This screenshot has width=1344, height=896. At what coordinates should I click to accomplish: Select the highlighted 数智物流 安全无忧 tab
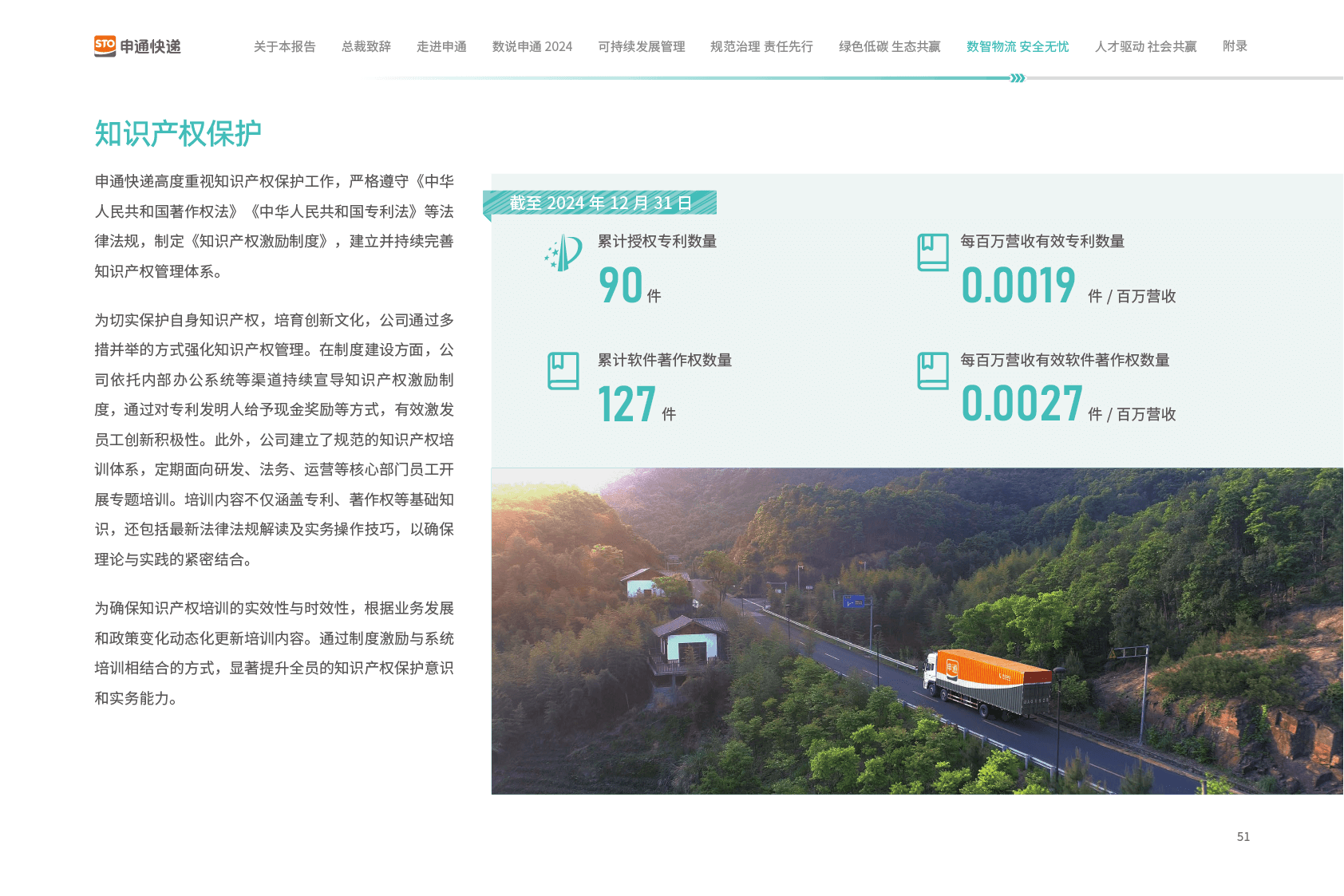point(1017,46)
